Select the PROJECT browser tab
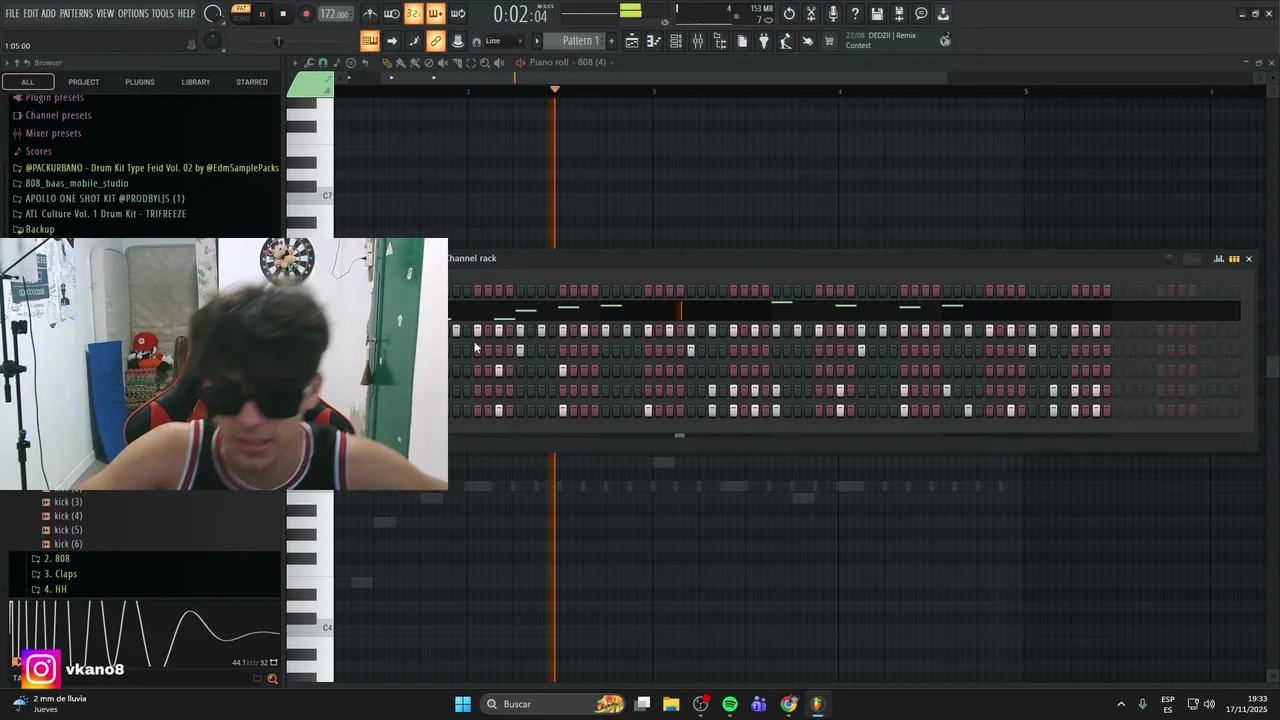The image size is (1280, 720). coord(84,82)
